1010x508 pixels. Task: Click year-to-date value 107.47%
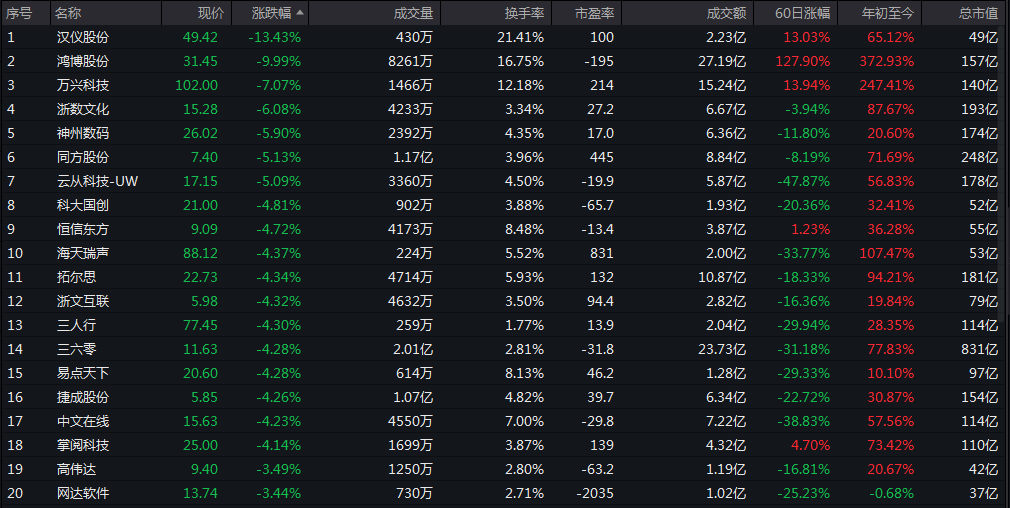coord(886,253)
